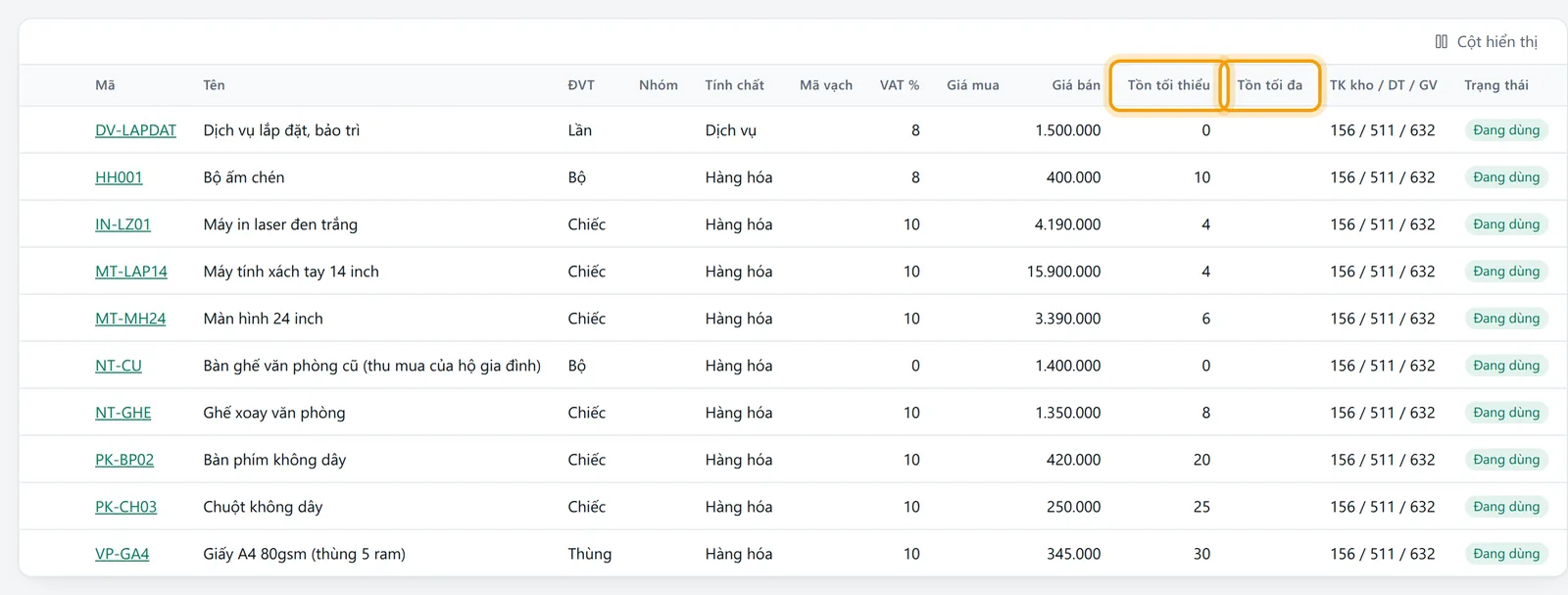Click the "Mã vạch" column header
Image resolution: width=1568 pixels, height=595 pixels.
(x=826, y=85)
